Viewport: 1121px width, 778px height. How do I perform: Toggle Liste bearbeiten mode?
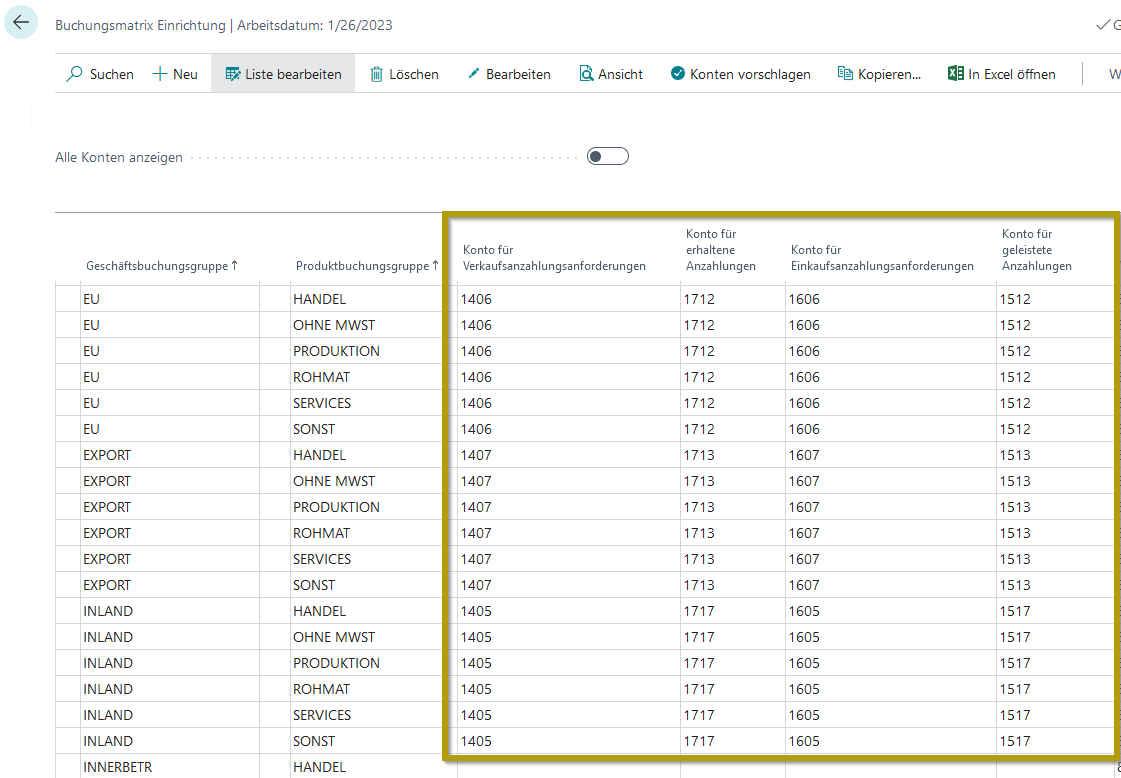coord(283,74)
